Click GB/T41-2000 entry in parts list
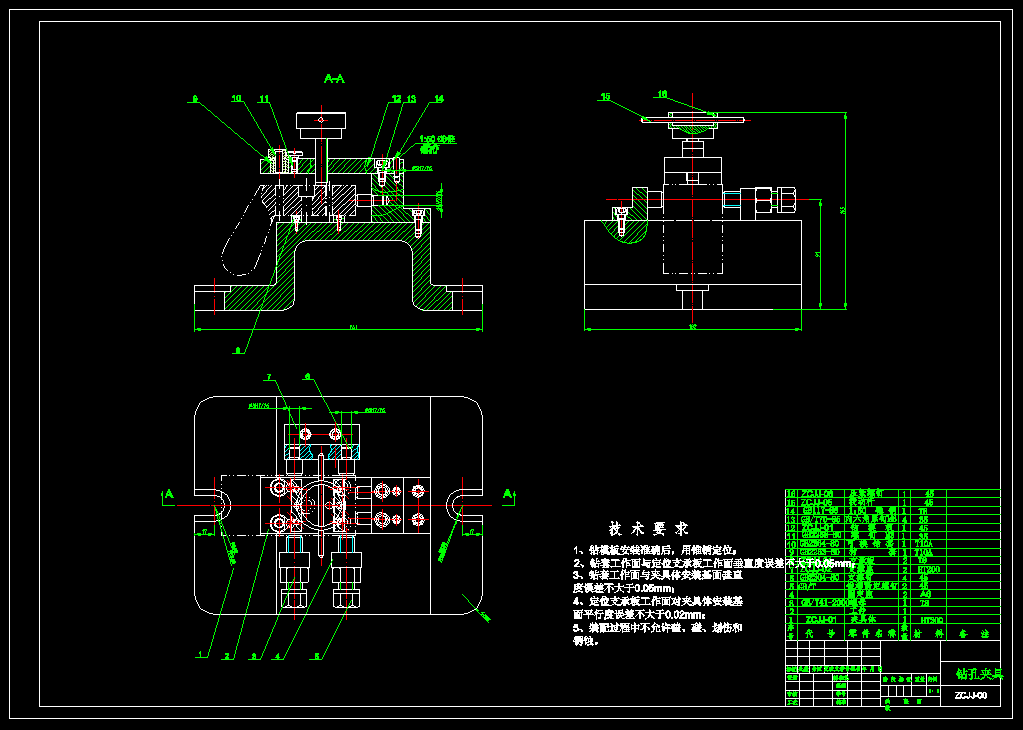This screenshot has width=1023, height=730. (824, 603)
